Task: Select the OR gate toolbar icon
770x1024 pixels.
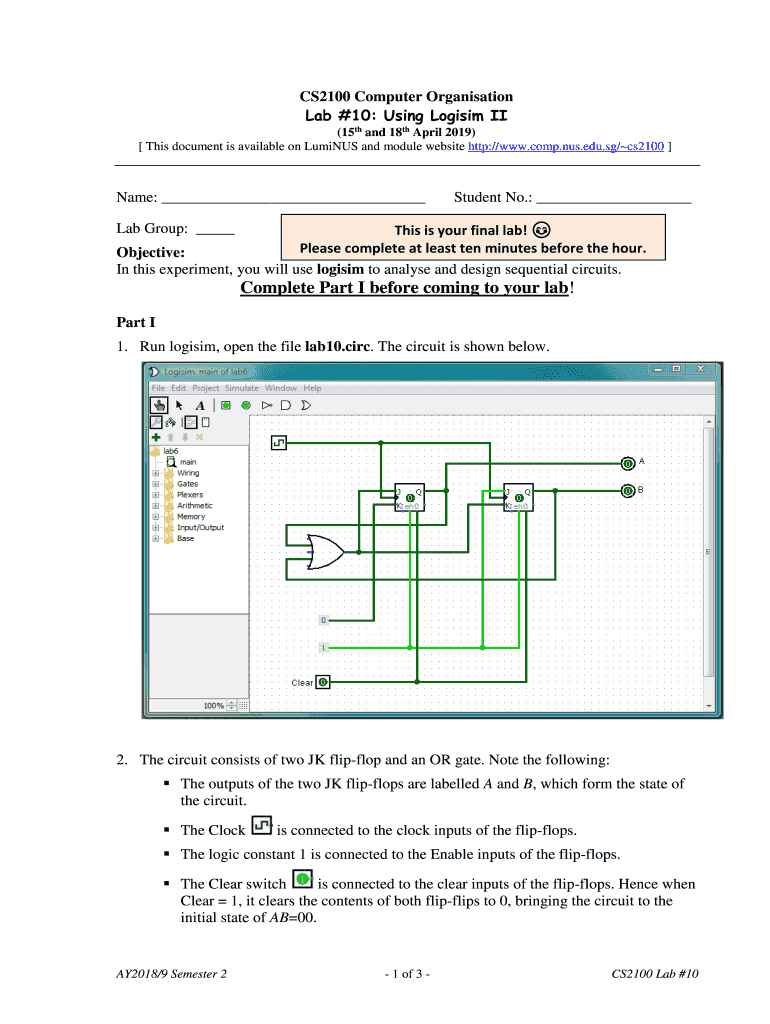Action: click(306, 405)
